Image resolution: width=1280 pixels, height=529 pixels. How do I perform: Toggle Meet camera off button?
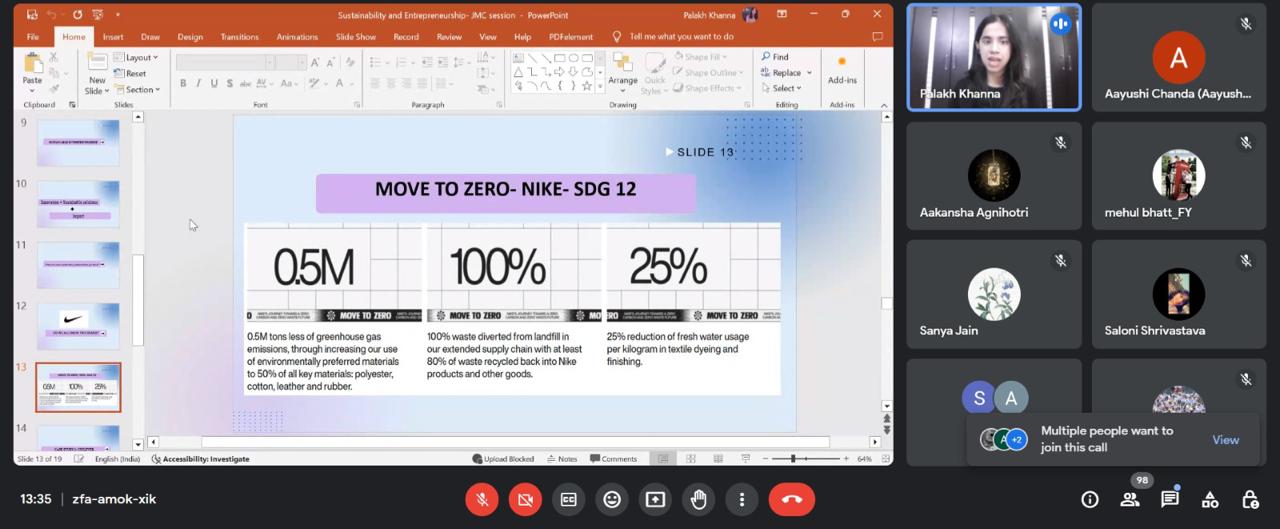pyautogui.click(x=525, y=499)
